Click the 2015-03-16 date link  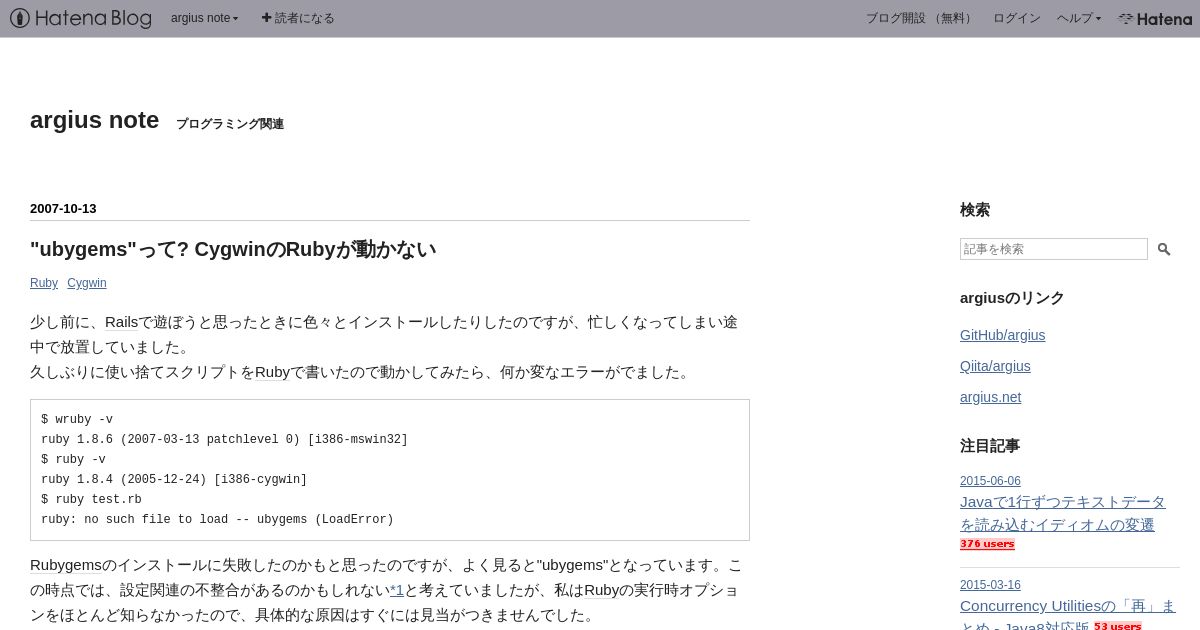(x=990, y=585)
